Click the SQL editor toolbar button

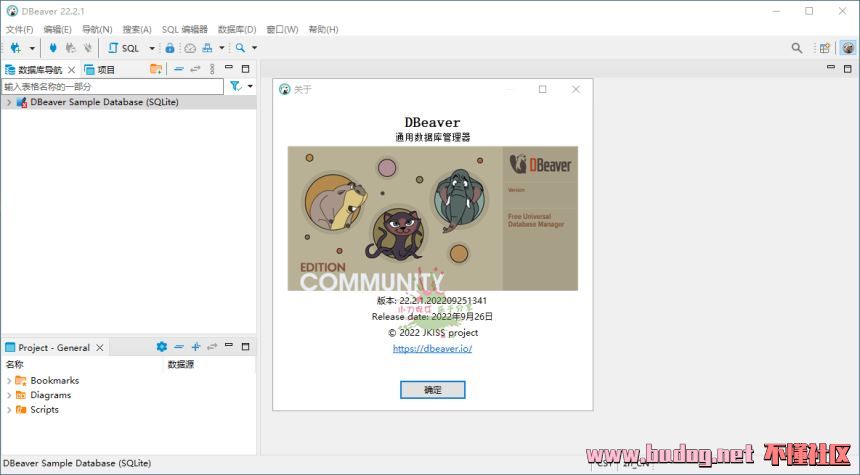(125, 48)
